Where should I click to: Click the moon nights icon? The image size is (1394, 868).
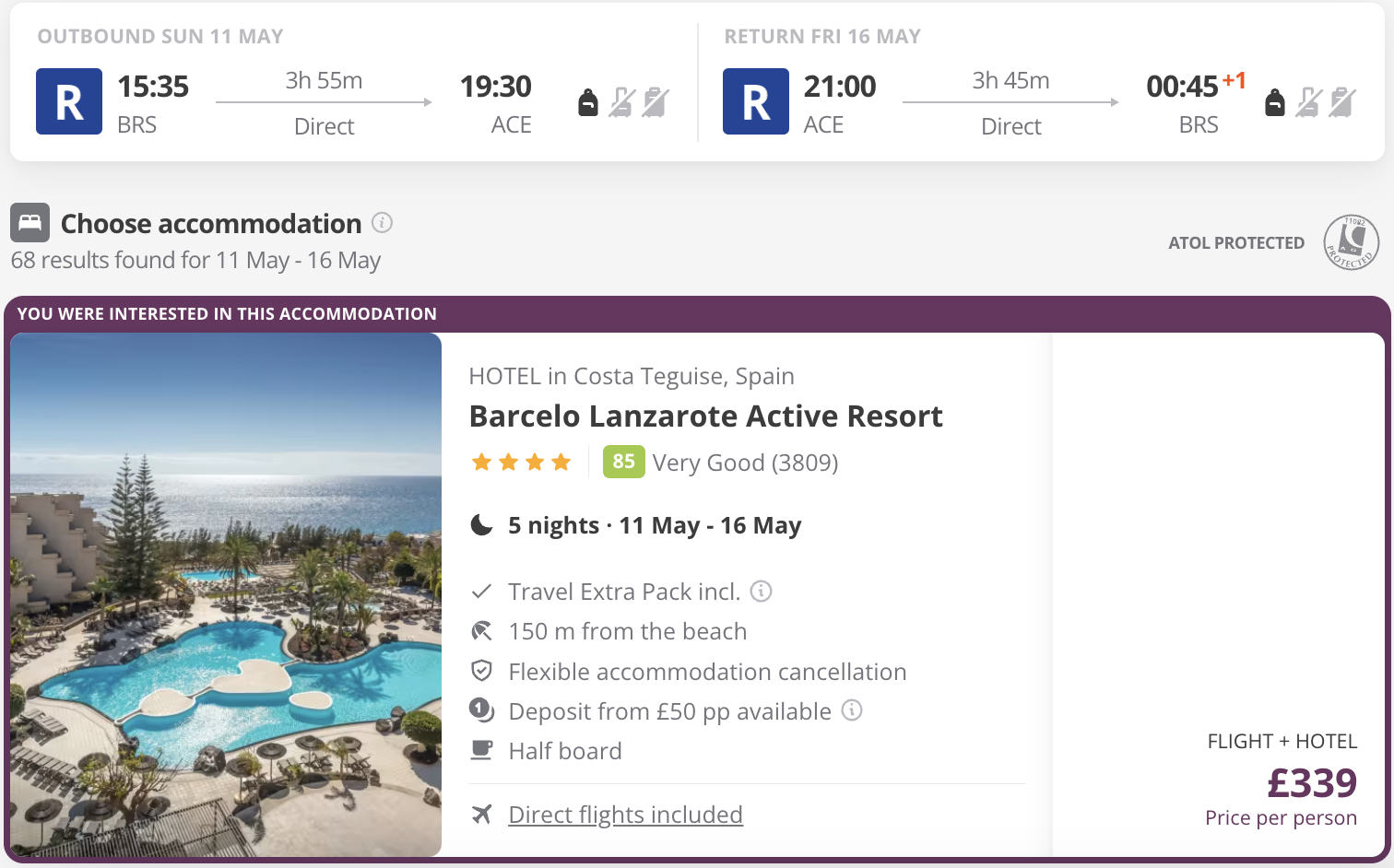[481, 525]
